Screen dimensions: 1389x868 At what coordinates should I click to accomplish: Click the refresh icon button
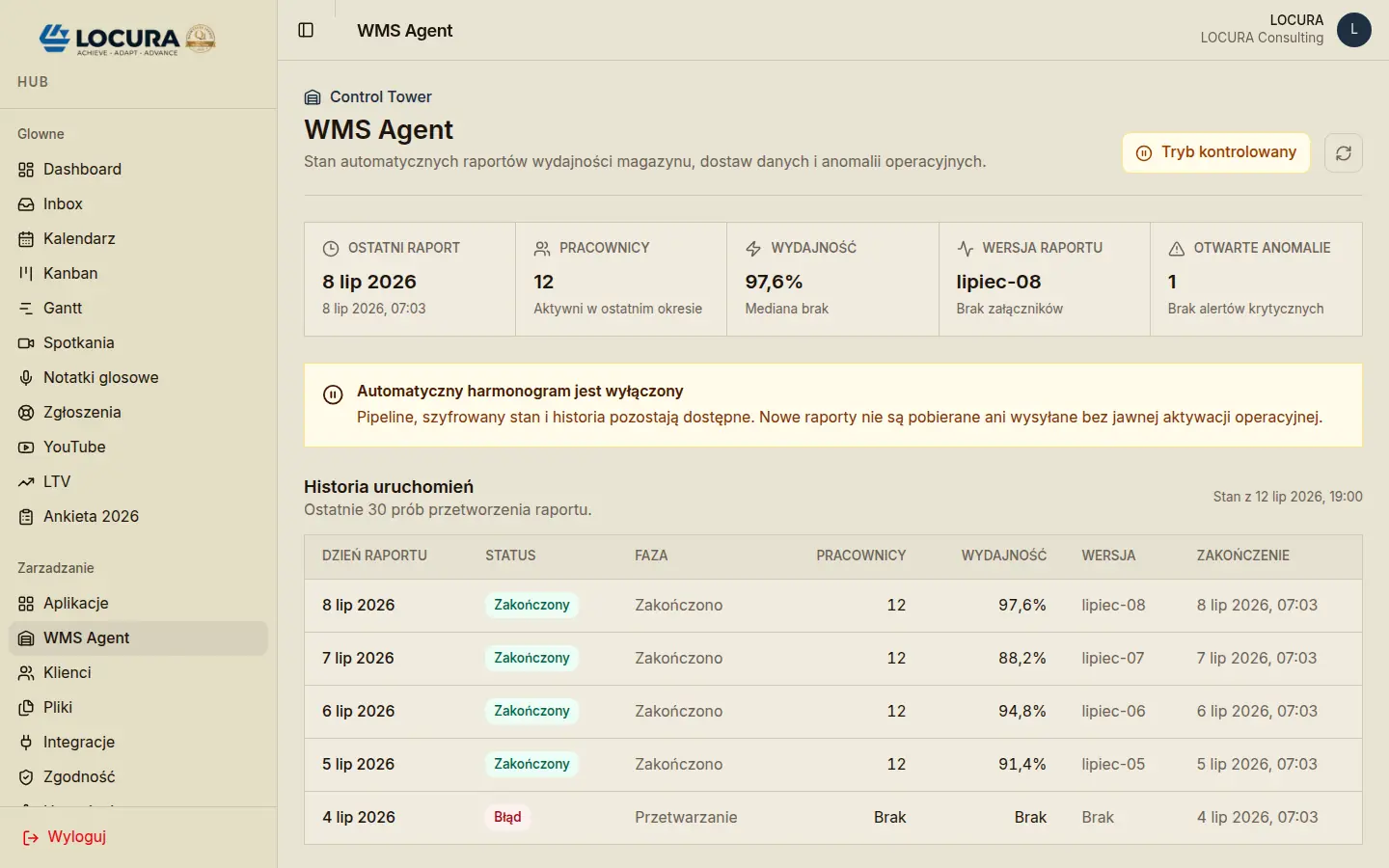click(1344, 152)
